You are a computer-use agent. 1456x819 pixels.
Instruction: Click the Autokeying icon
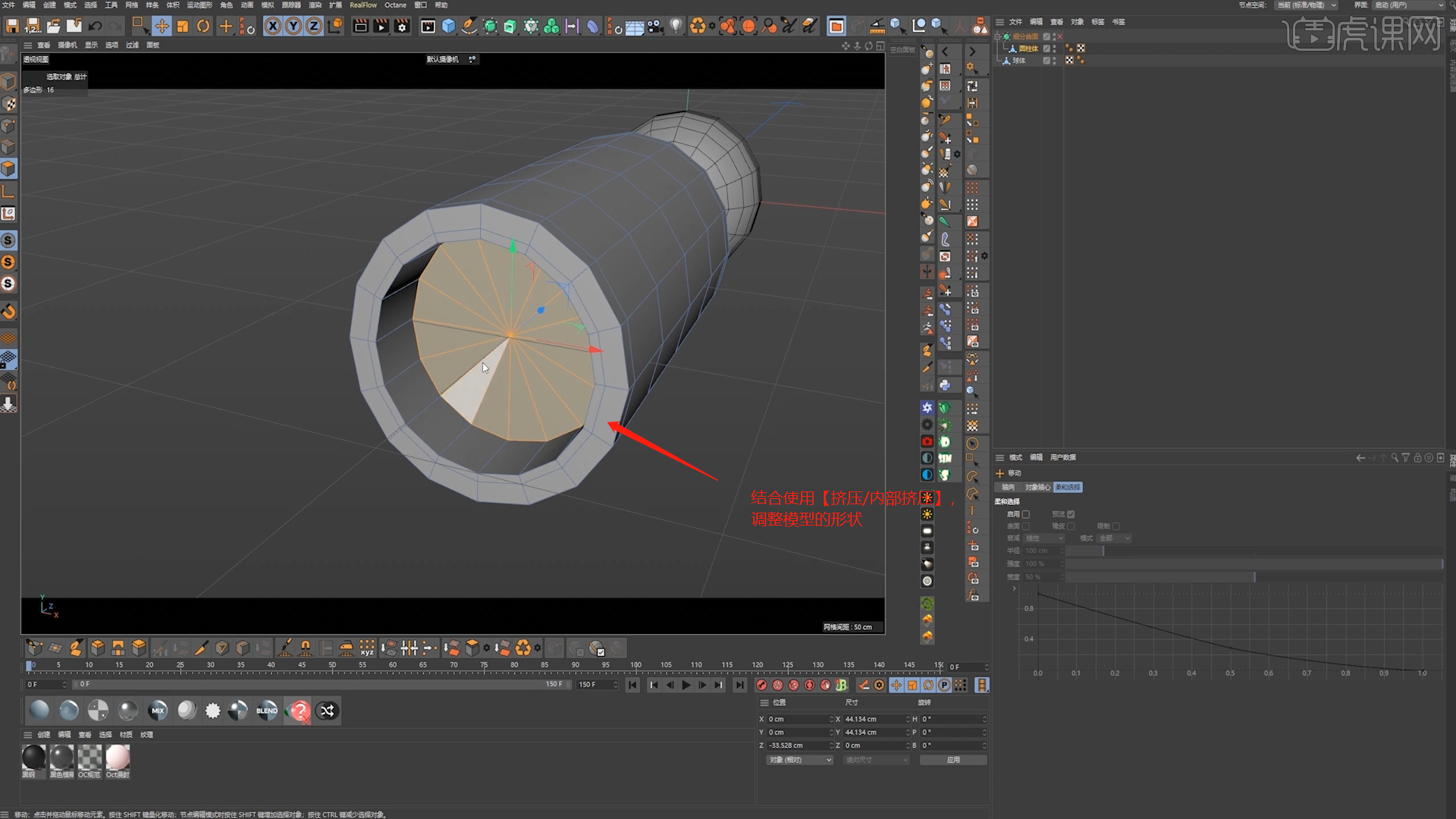click(x=778, y=686)
